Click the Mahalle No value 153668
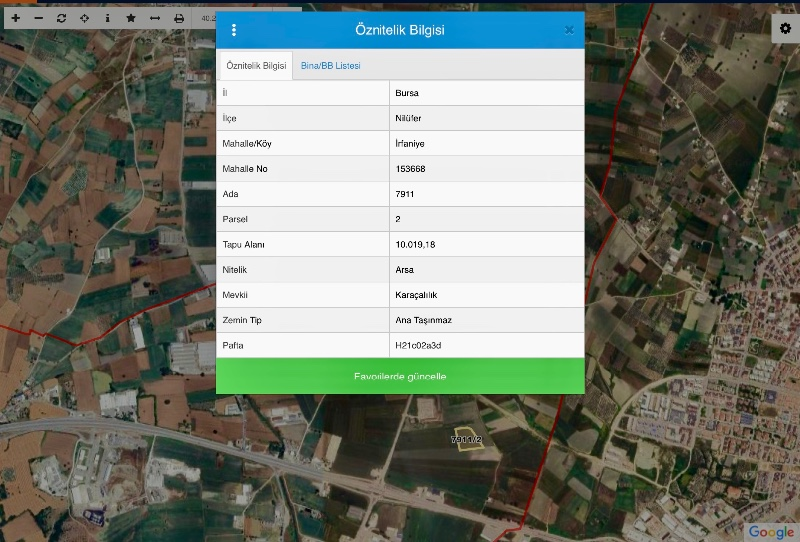The image size is (800, 542). (x=411, y=169)
